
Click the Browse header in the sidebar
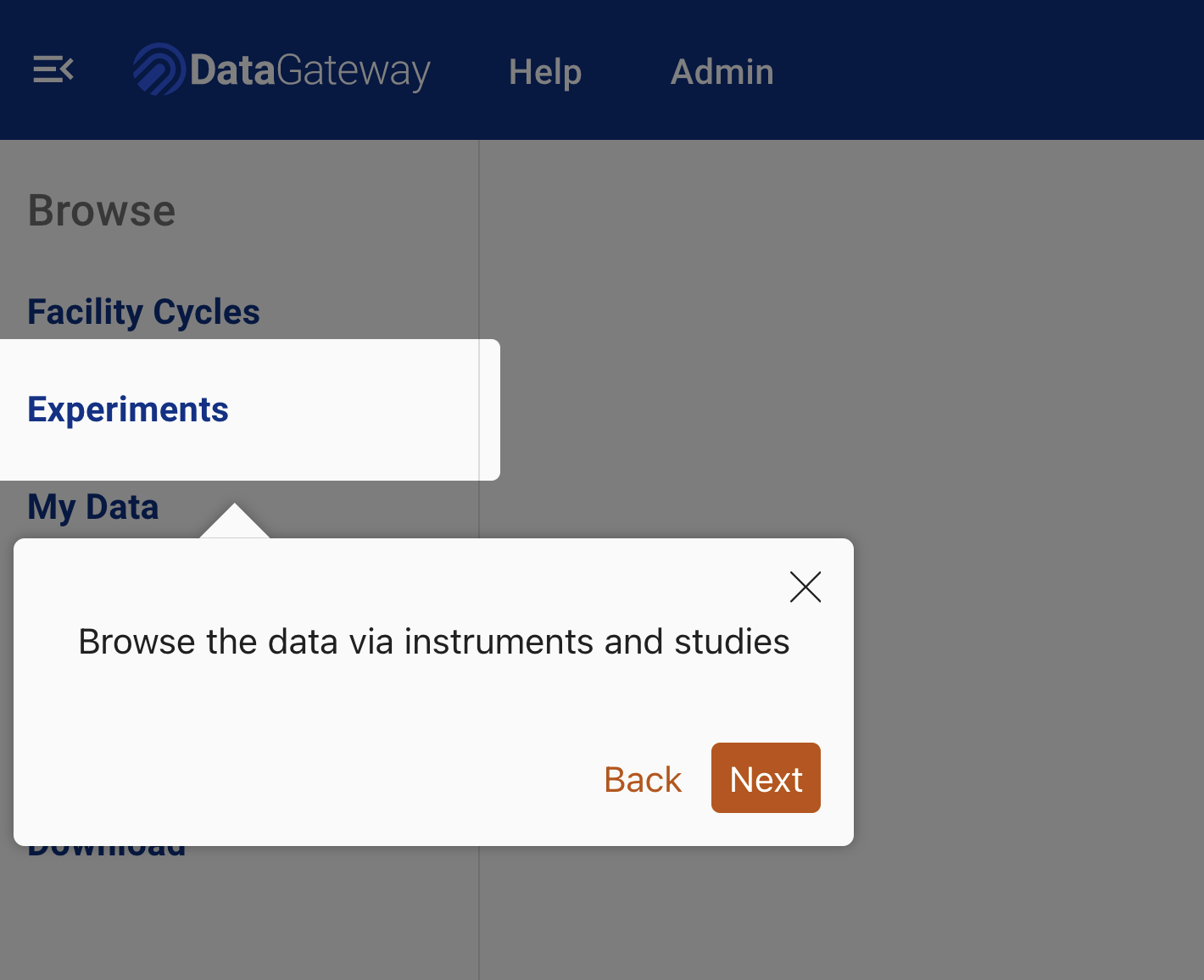[101, 210]
